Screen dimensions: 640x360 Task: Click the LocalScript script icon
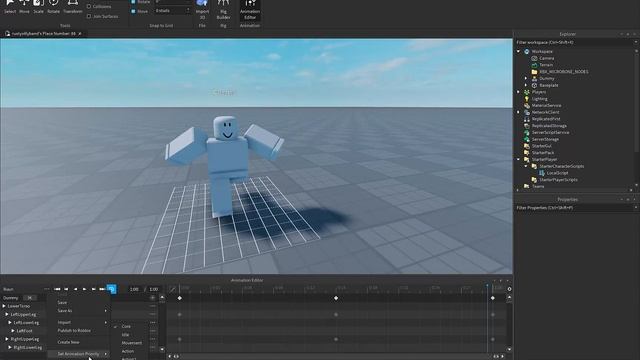point(542,173)
